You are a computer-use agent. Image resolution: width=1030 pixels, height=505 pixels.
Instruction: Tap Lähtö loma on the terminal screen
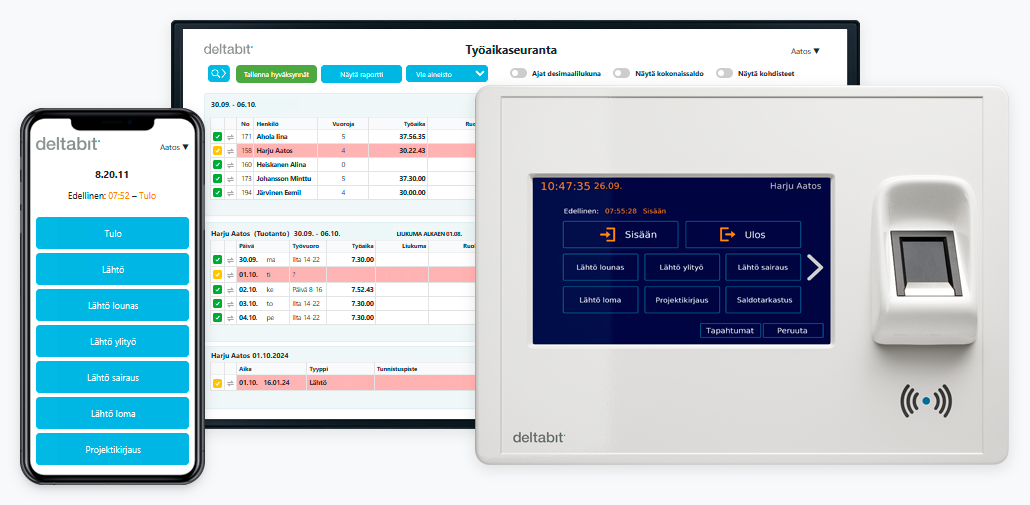(601, 299)
